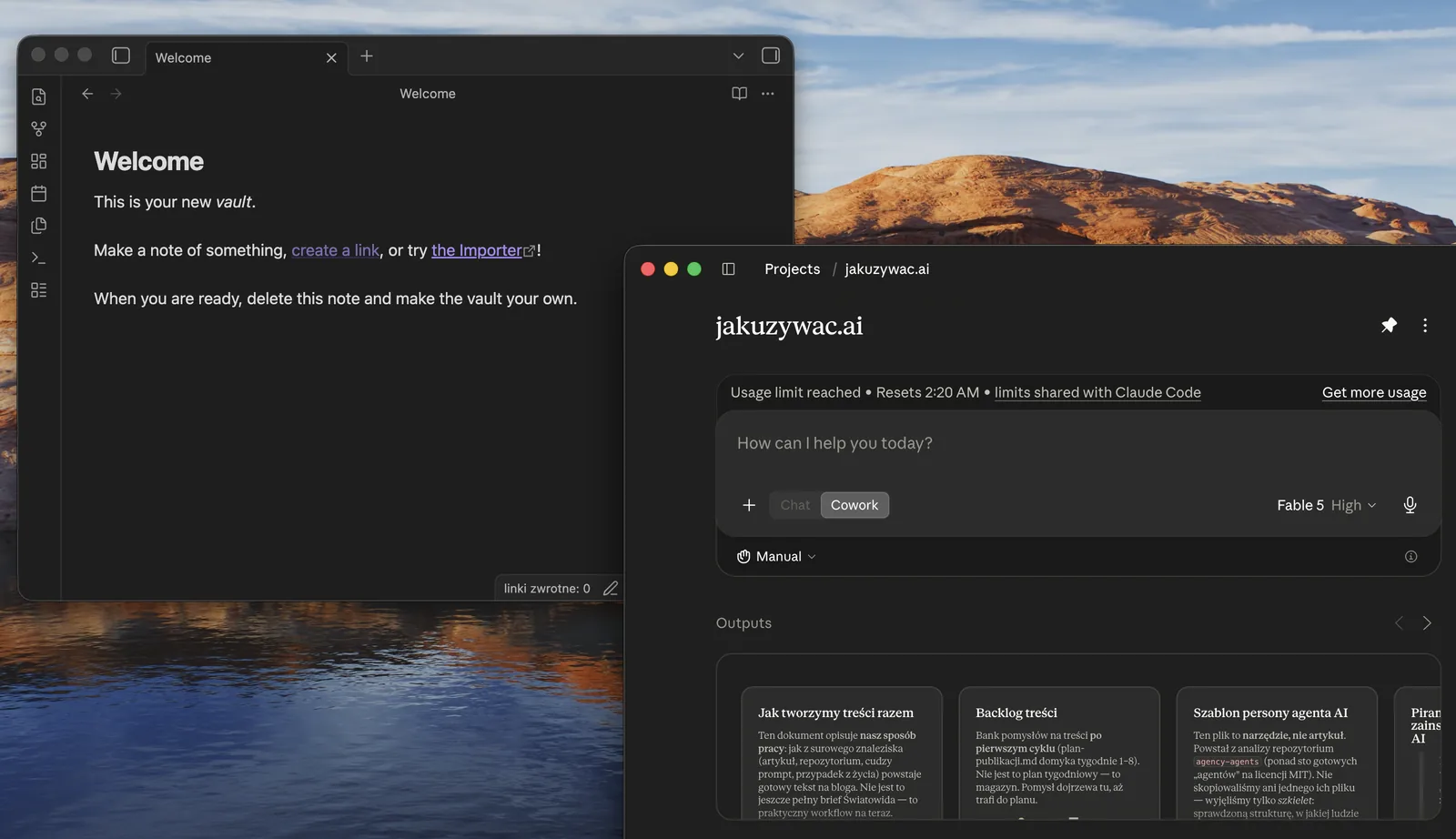Open "Backlog treści" output card
The width and height of the screenshot is (1456, 839).
coord(1059,753)
